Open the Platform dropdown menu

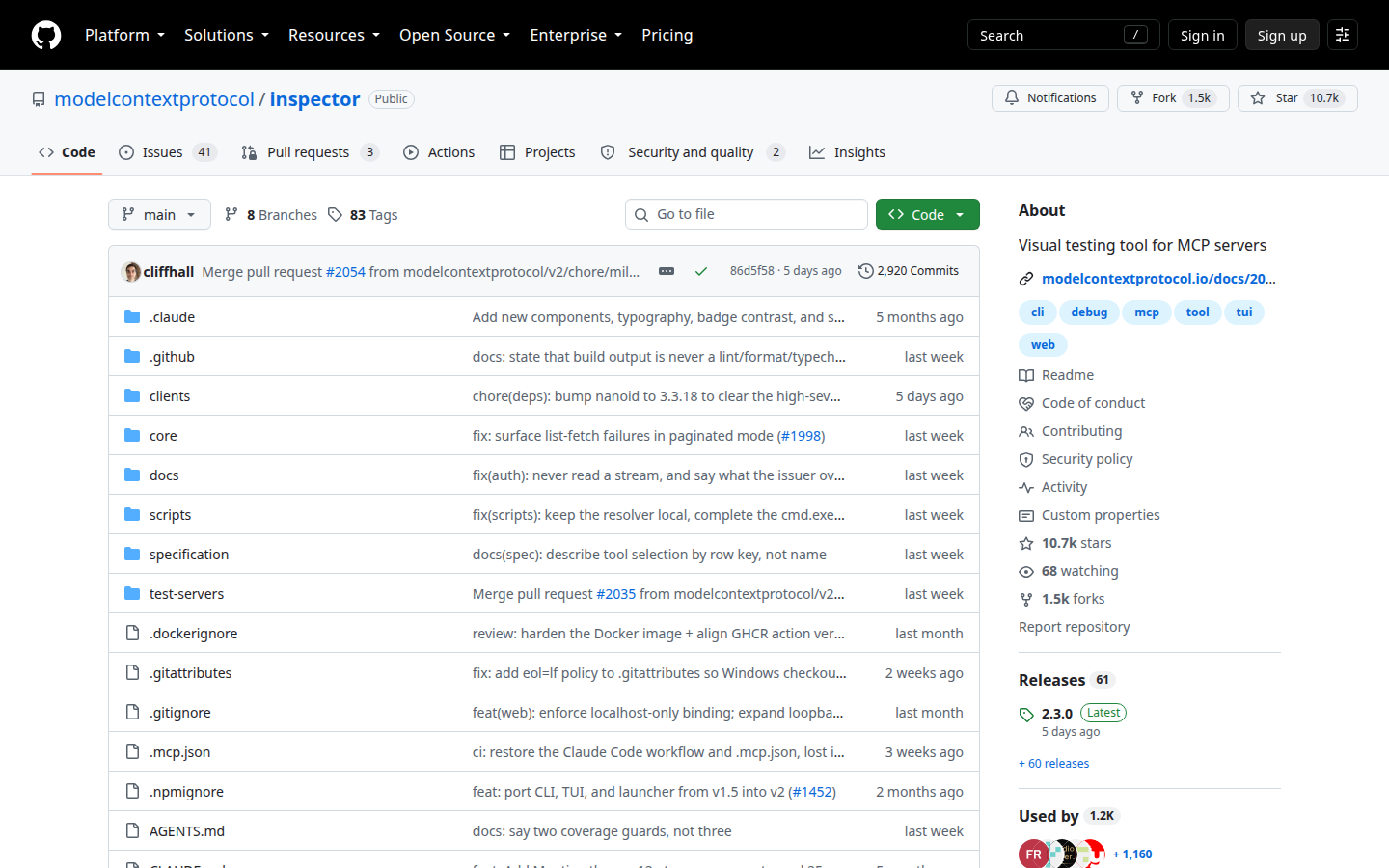point(124,35)
